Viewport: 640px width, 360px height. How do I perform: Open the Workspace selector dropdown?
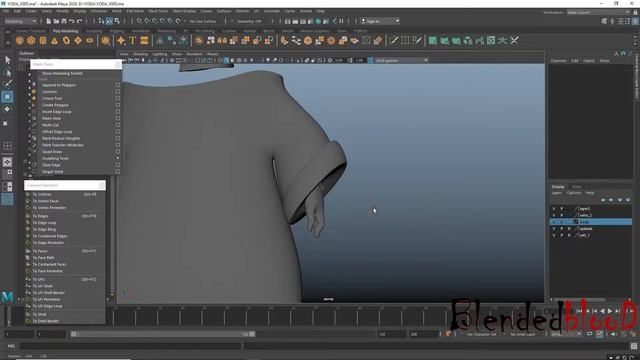point(598,12)
